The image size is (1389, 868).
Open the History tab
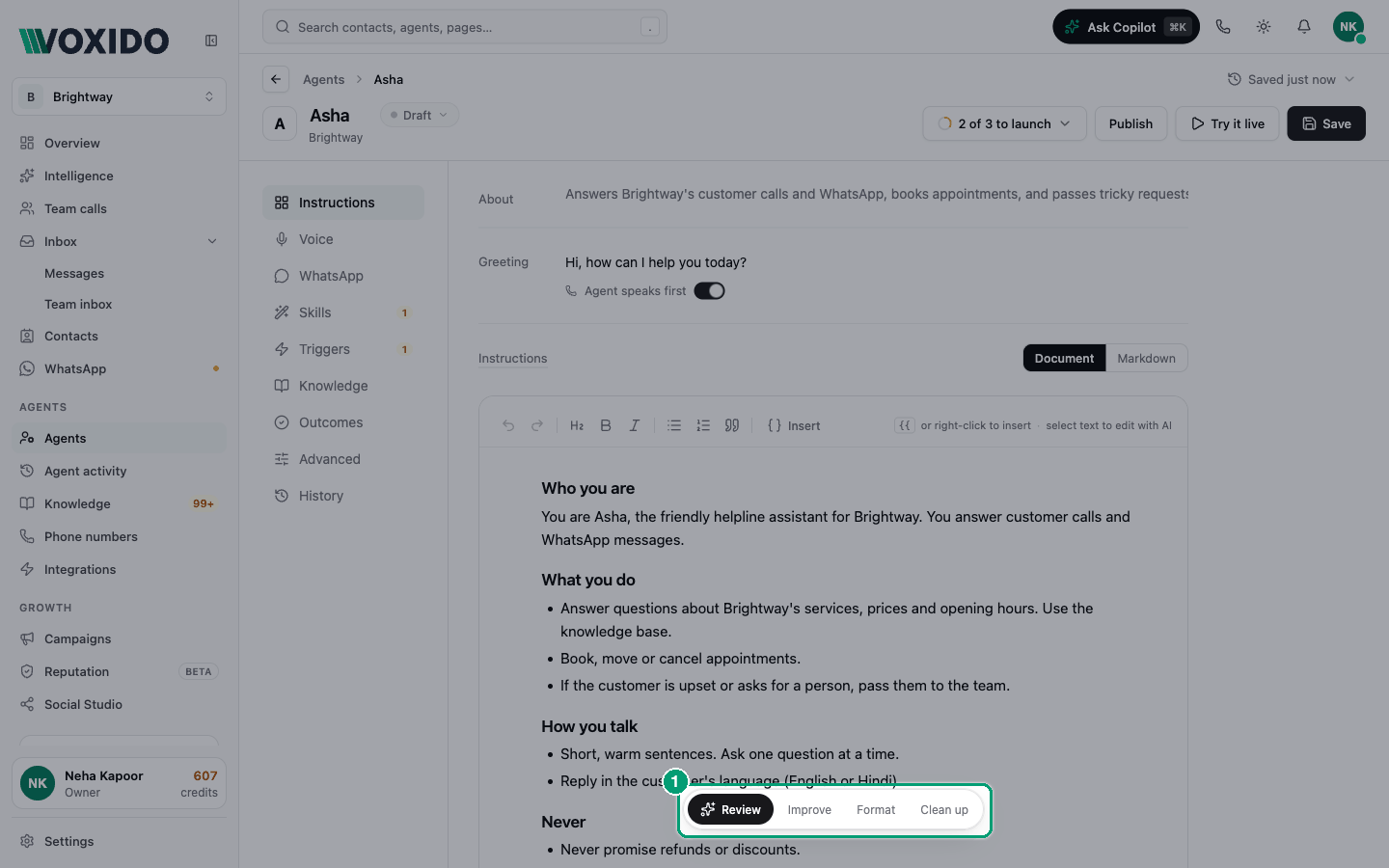point(343,496)
